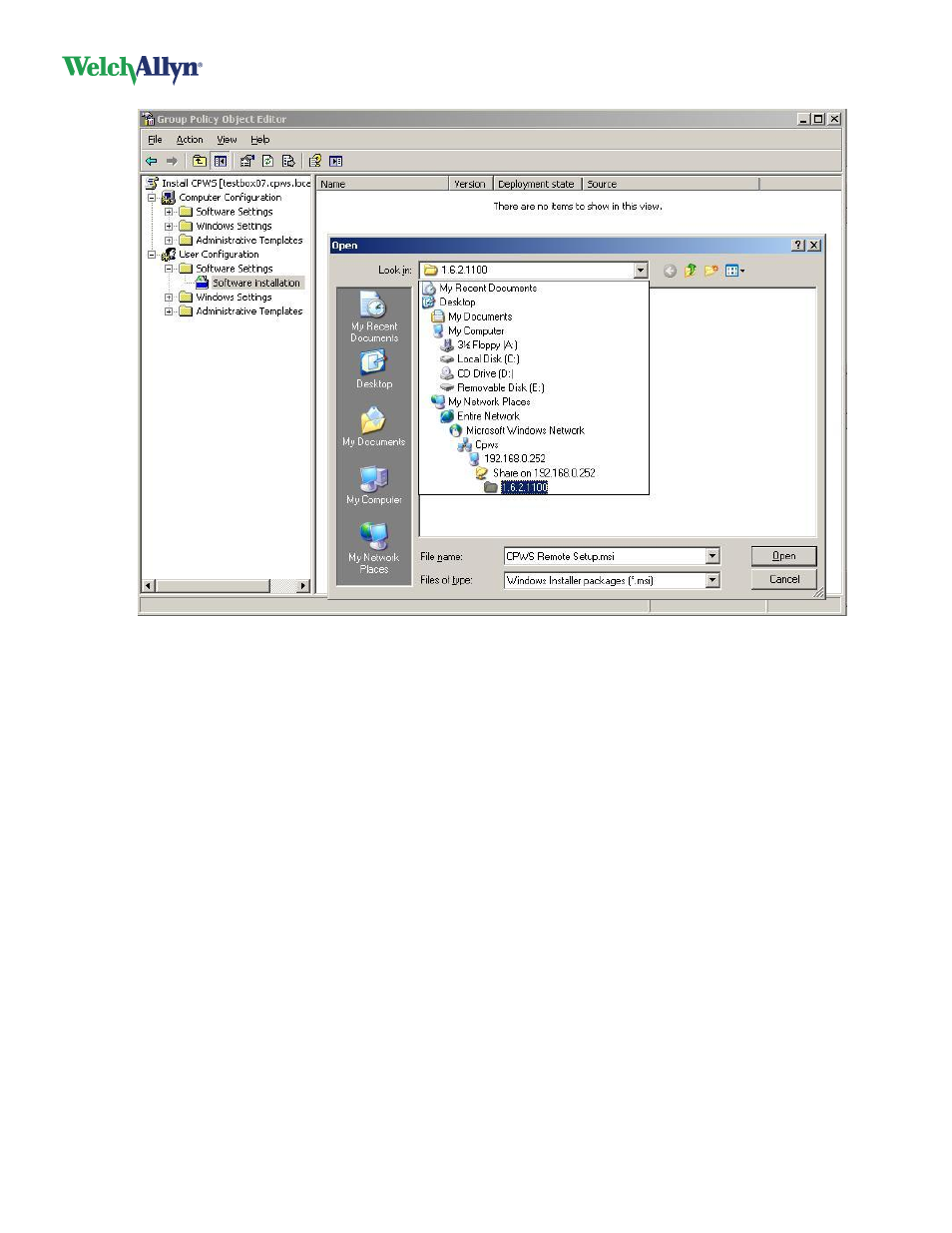Choose My Recent Documents in Look in list
Image resolution: width=952 pixels, height=1233 pixels.
[488, 289]
